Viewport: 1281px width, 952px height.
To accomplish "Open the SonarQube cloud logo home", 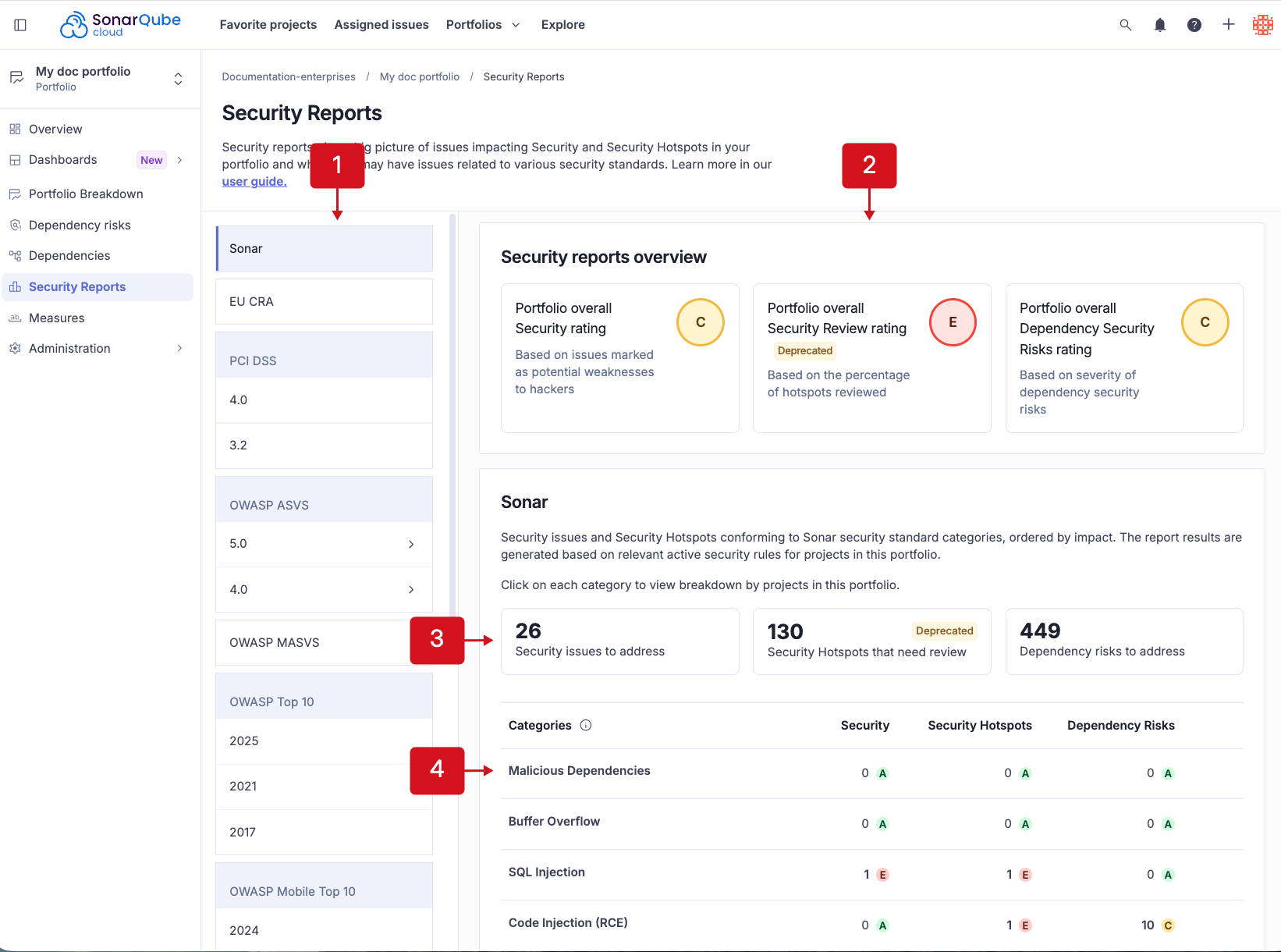I will pyautogui.click(x=120, y=25).
